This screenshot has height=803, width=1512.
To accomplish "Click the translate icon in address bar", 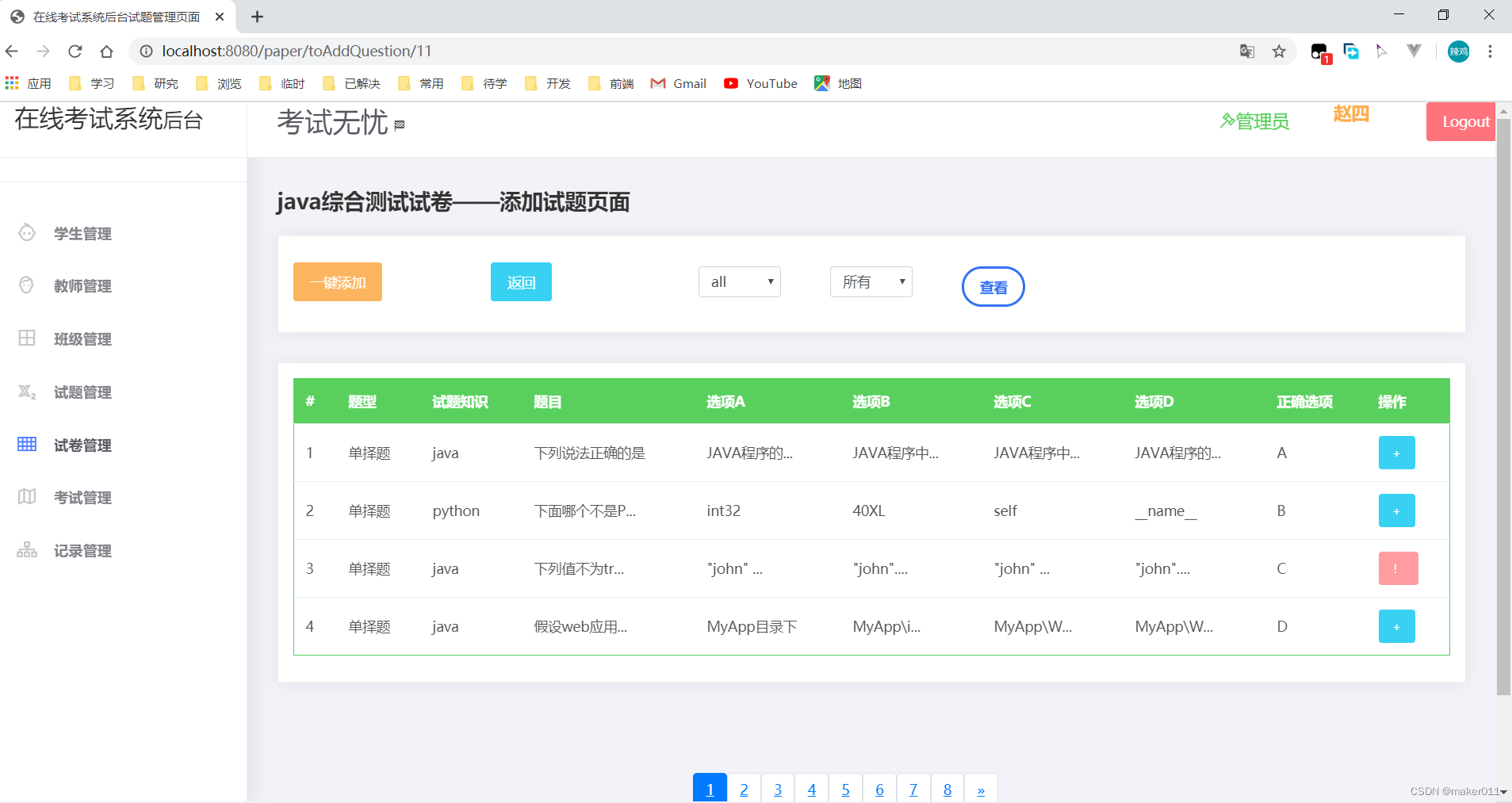I will point(1246,51).
